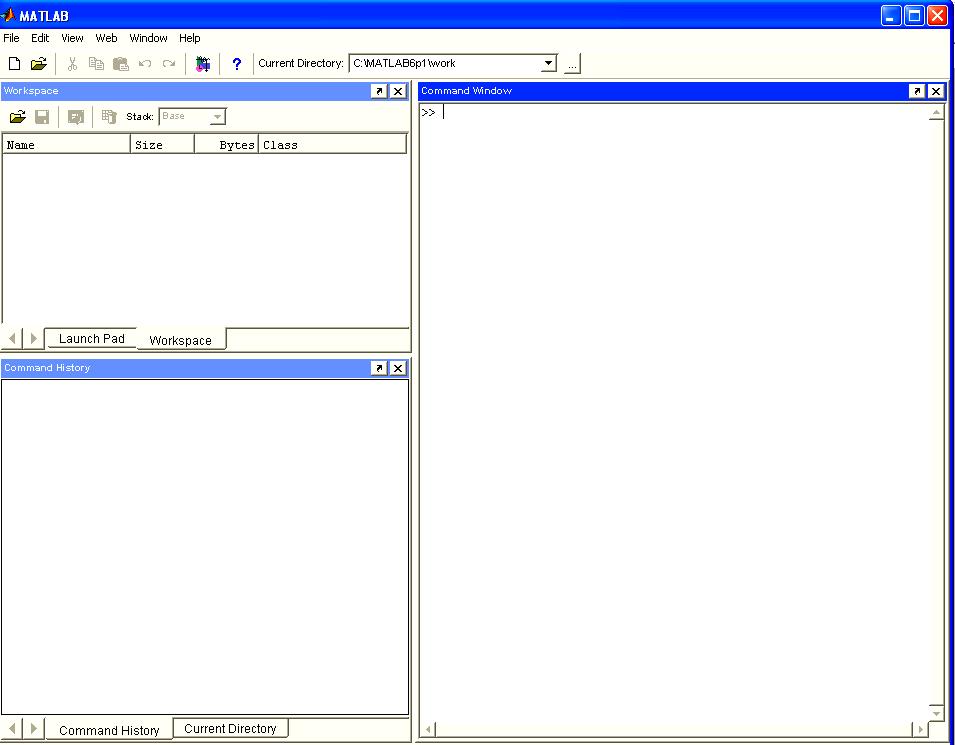Click the Command Window scroll-left arrow

[429, 729]
